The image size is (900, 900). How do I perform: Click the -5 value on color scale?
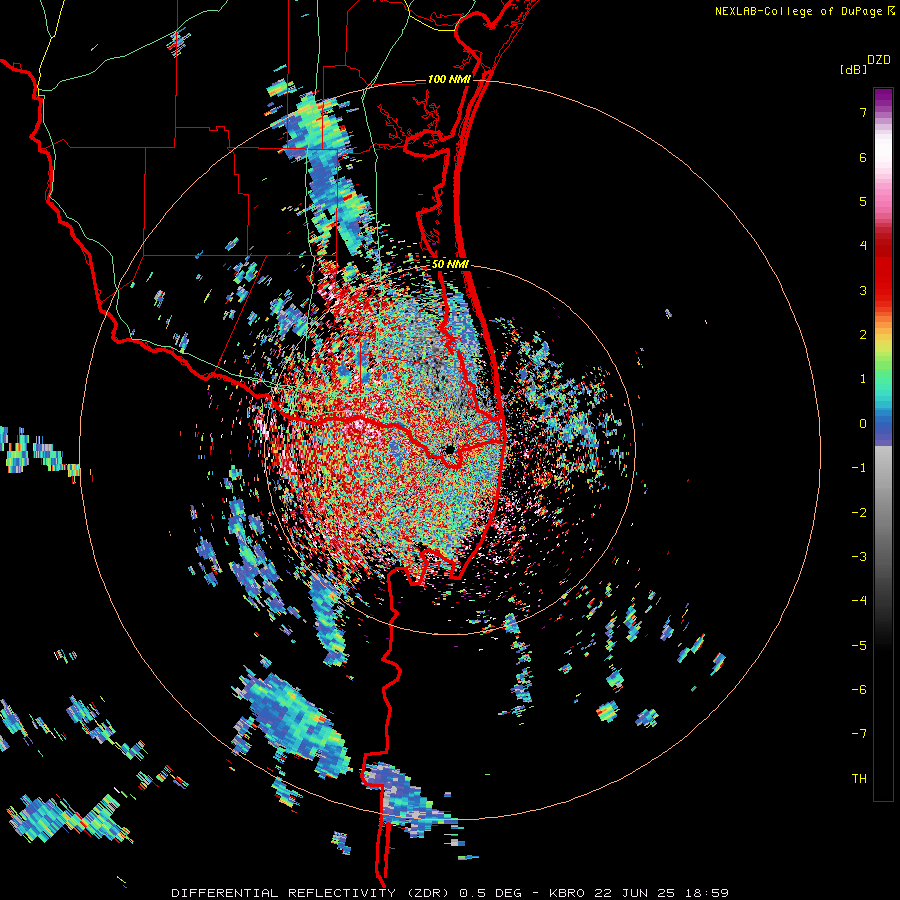[x=859, y=646]
